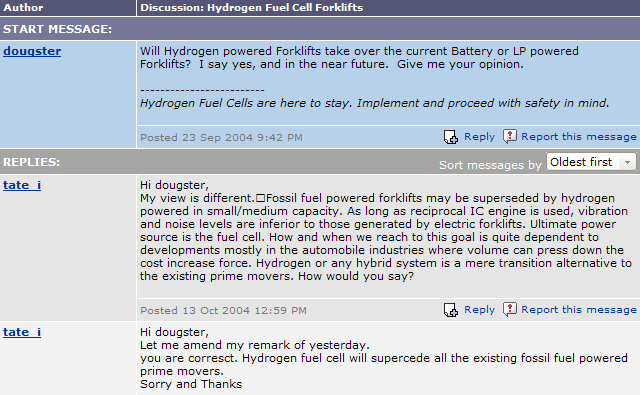Screen dimensions: 640x395
Task: Click the START MESSAGE section header
Action: (x=57, y=29)
